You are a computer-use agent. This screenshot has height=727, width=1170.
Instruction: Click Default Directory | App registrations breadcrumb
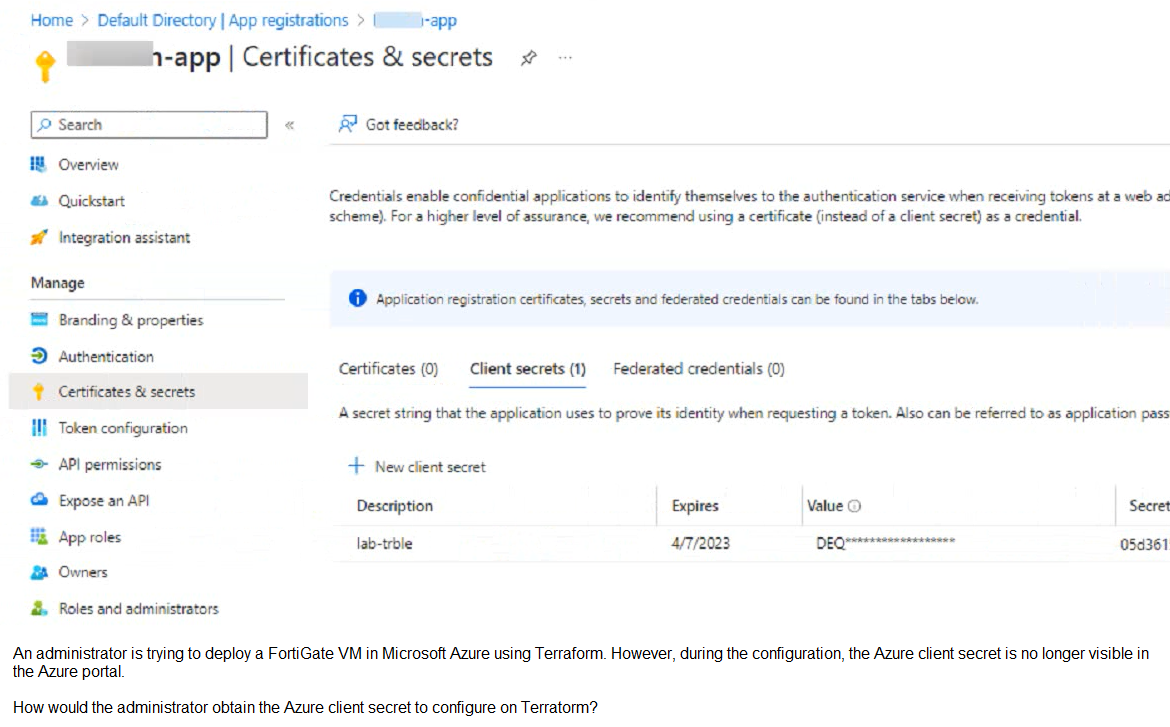pos(222,20)
